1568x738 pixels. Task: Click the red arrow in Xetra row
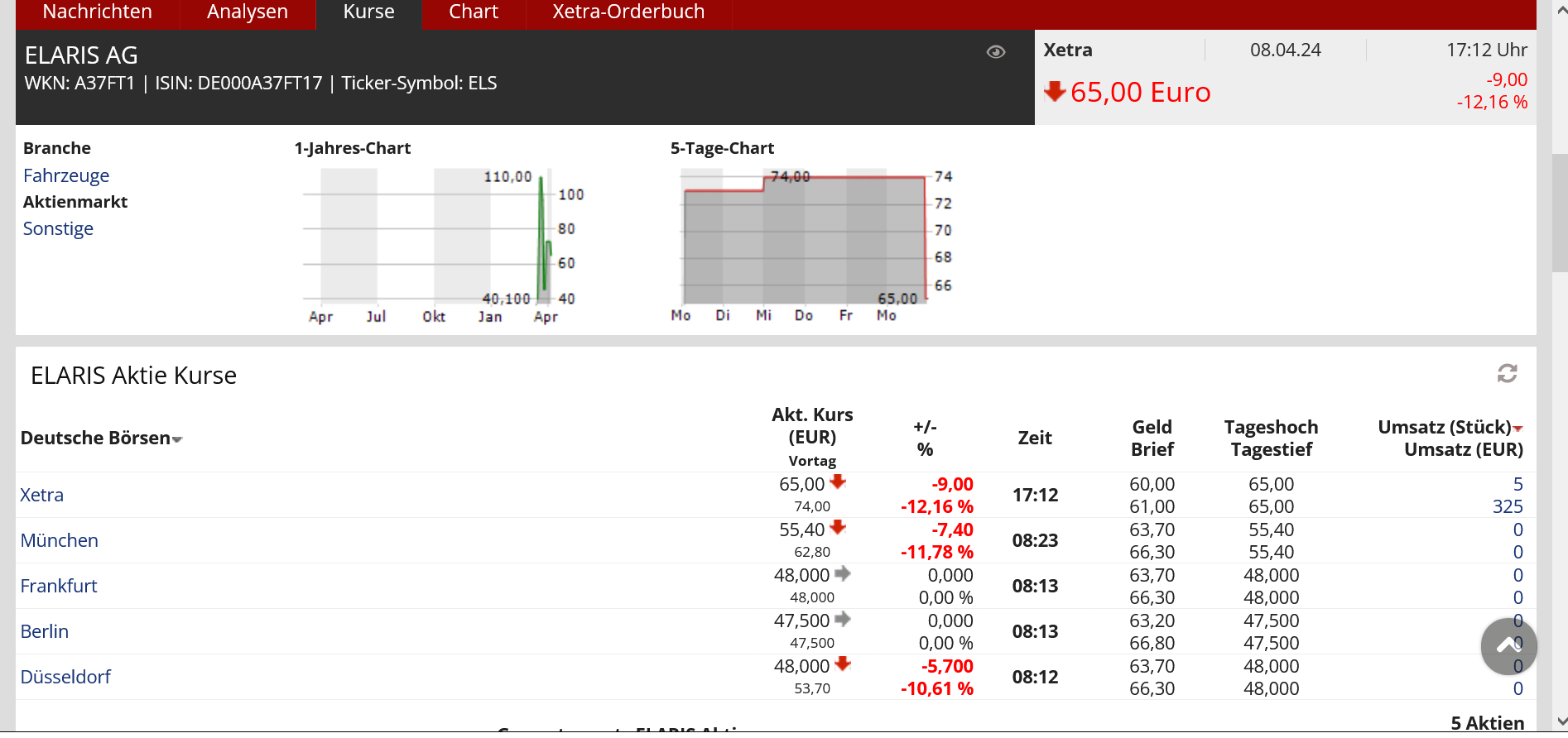(x=838, y=482)
